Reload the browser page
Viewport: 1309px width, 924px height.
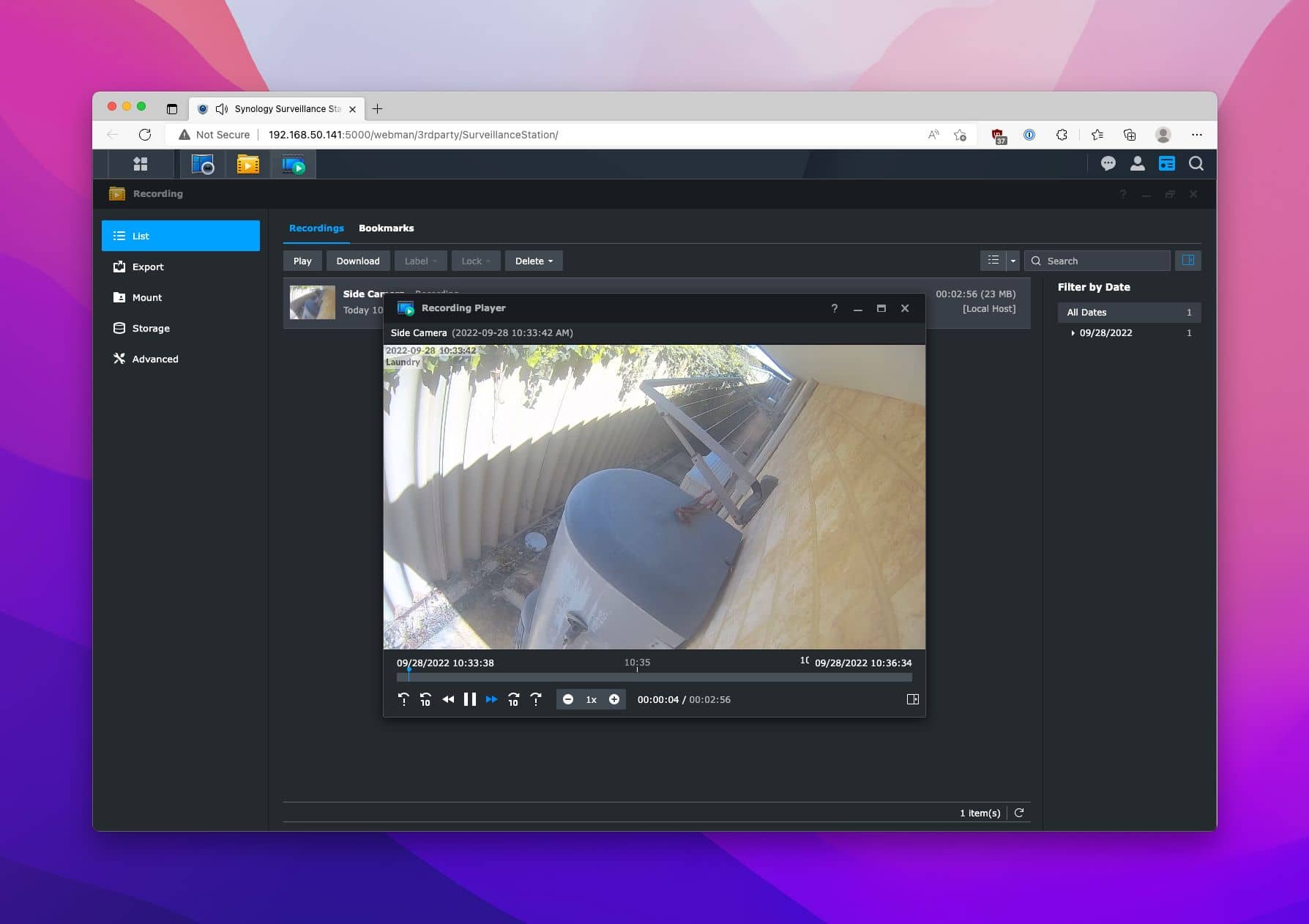click(145, 135)
